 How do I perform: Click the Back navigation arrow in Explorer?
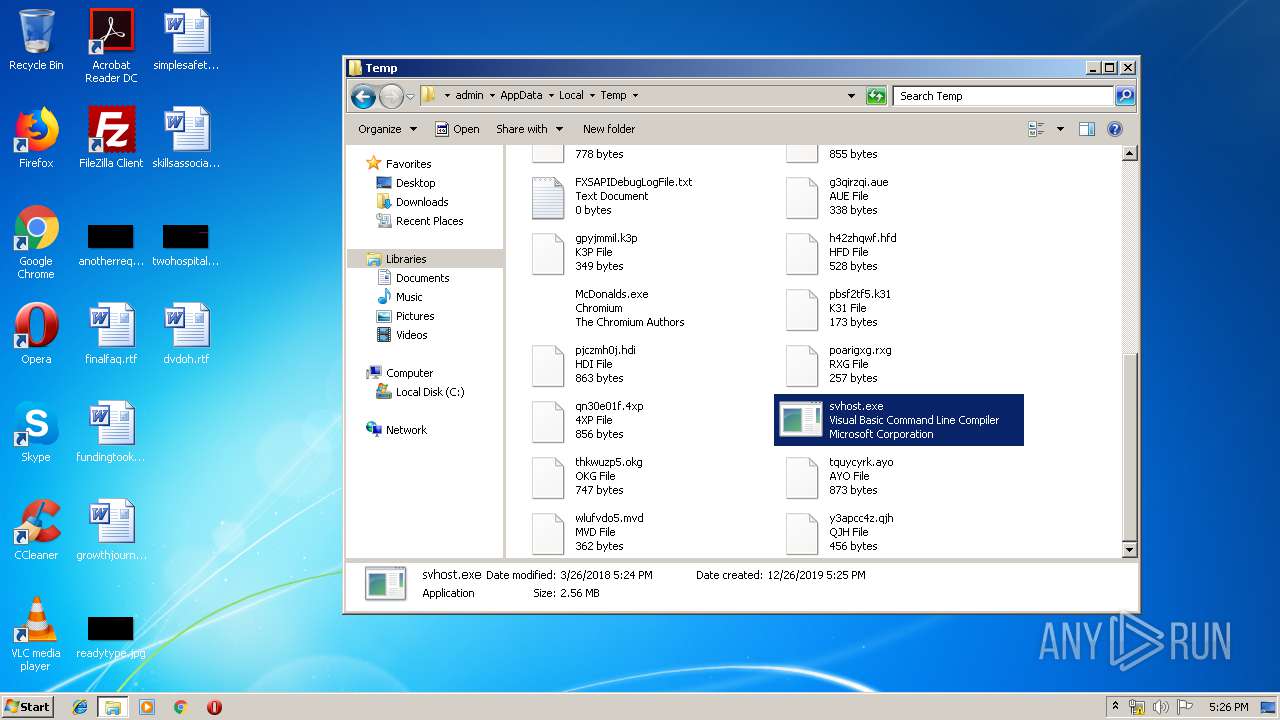pyautogui.click(x=363, y=96)
